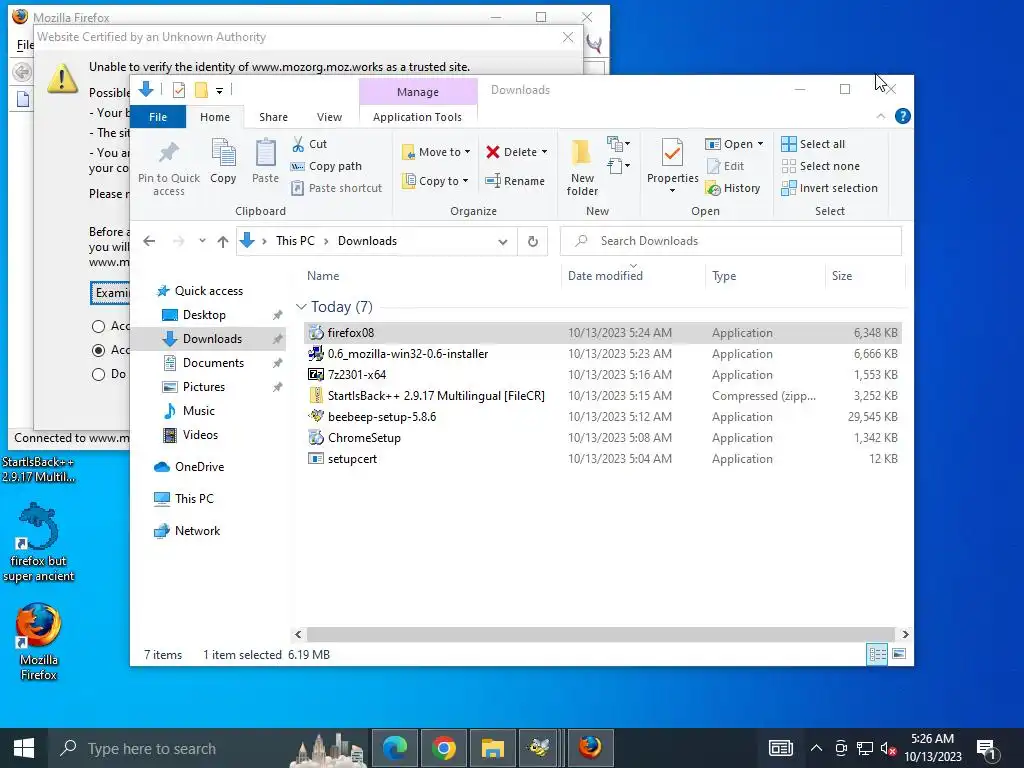Open the Move to dropdown
The height and width of the screenshot is (768, 1024).
pos(436,152)
